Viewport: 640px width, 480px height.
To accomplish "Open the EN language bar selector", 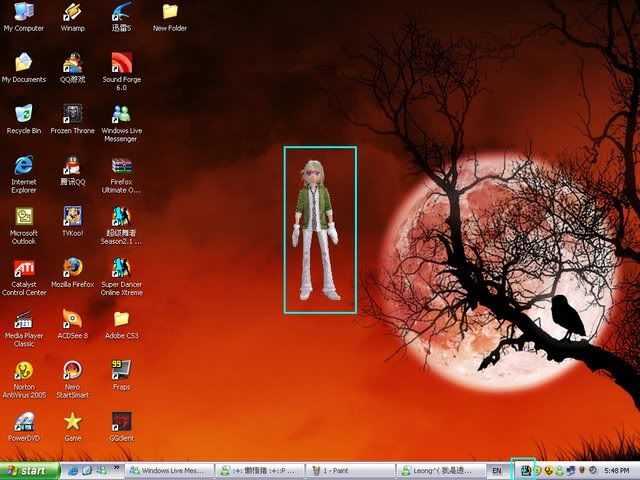I will click(497, 471).
